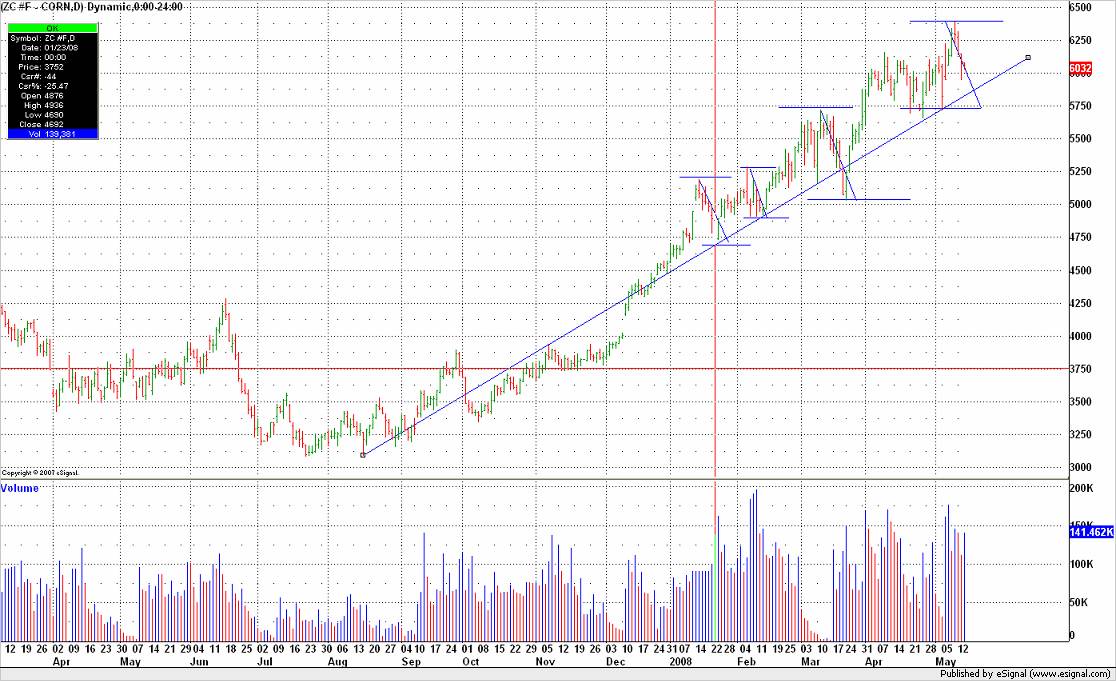The width and height of the screenshot is (1116, 681).
Task: Grab the trendline's lower-left anchor handle
Action: click(362, 454)
